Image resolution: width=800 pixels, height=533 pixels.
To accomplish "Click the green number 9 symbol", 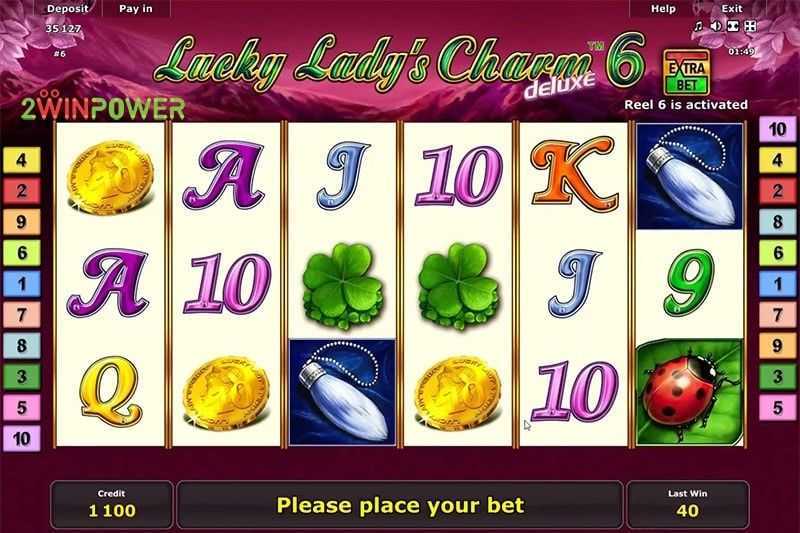I will [689, 283].
